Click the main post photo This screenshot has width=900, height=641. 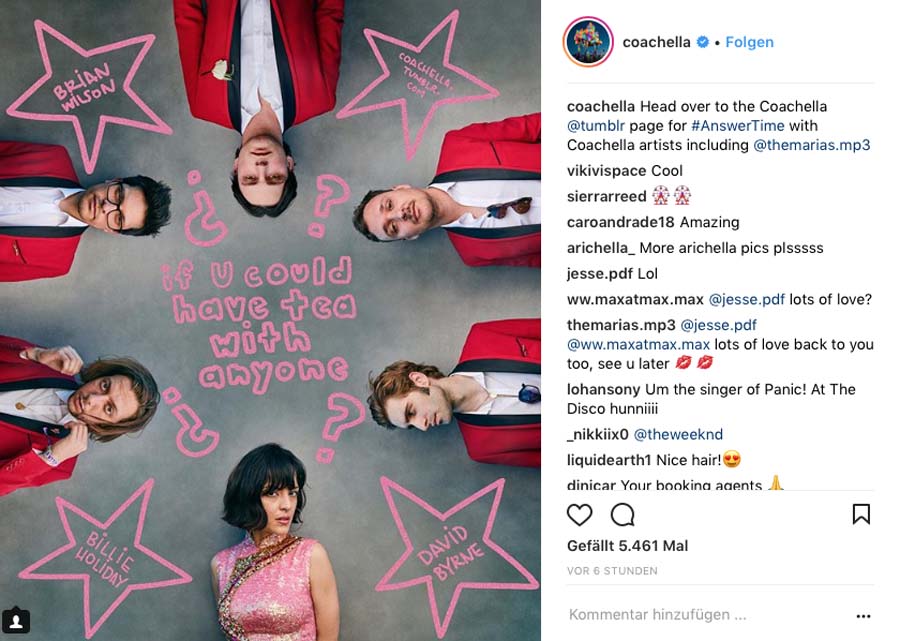pos(270,320)
